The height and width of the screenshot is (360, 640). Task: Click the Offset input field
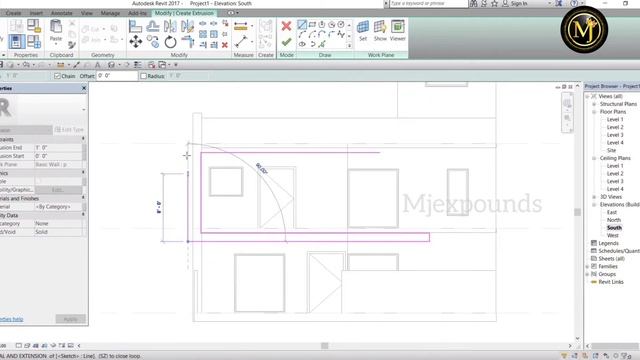(x=117, y=76)
